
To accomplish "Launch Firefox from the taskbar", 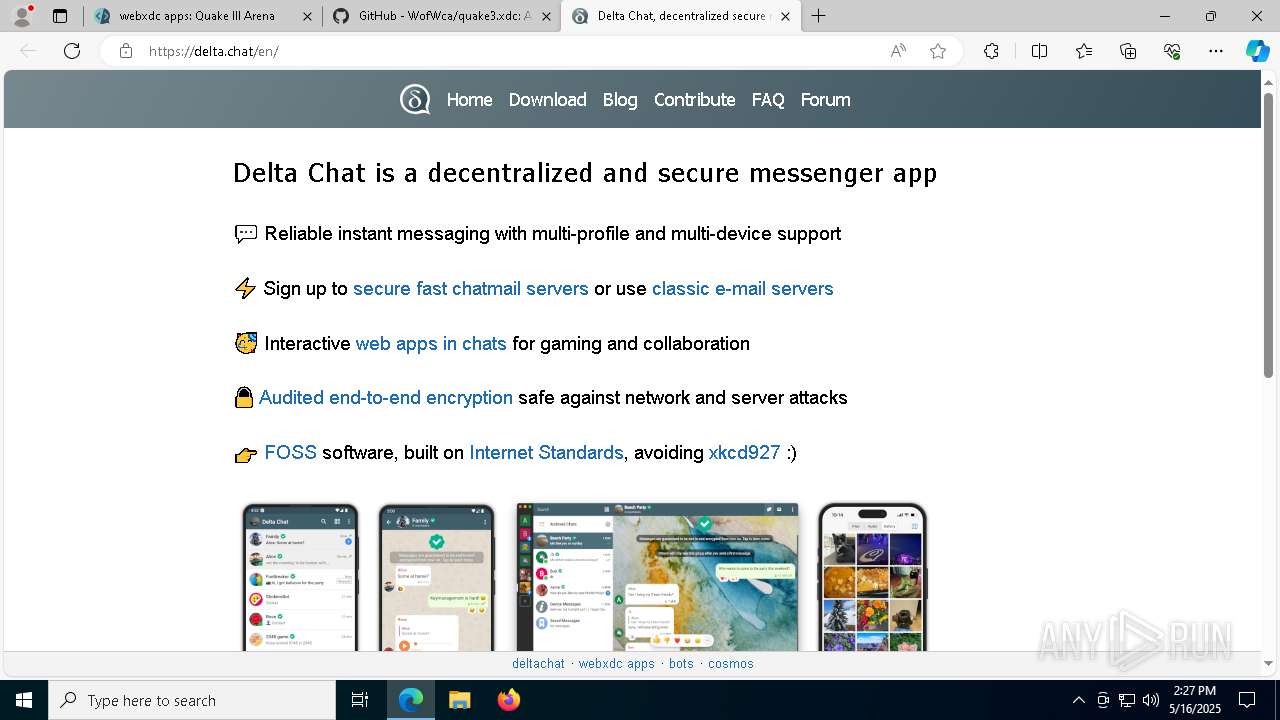I will 509,700.
